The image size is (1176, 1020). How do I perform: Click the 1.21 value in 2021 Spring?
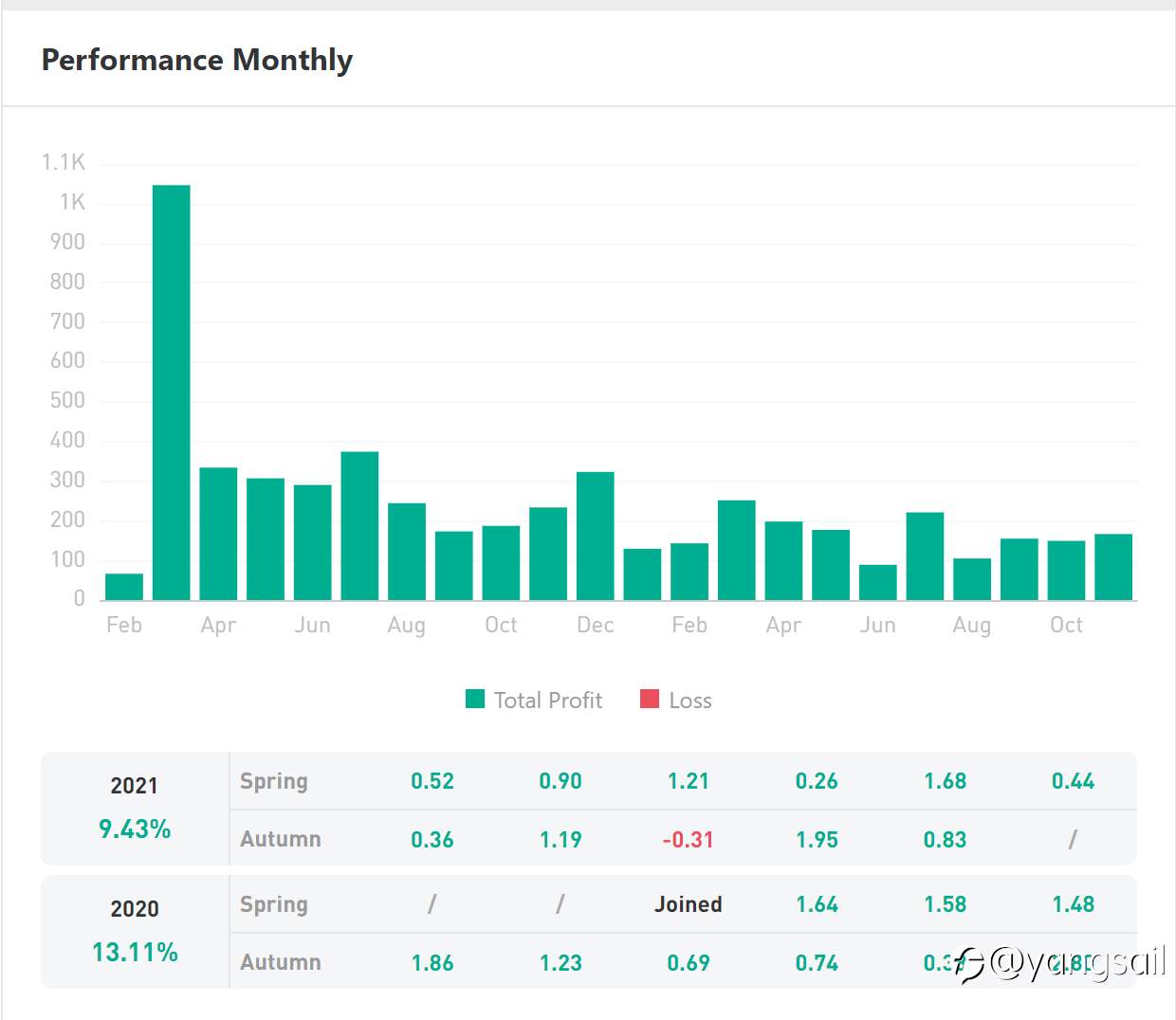coord(689,781)
